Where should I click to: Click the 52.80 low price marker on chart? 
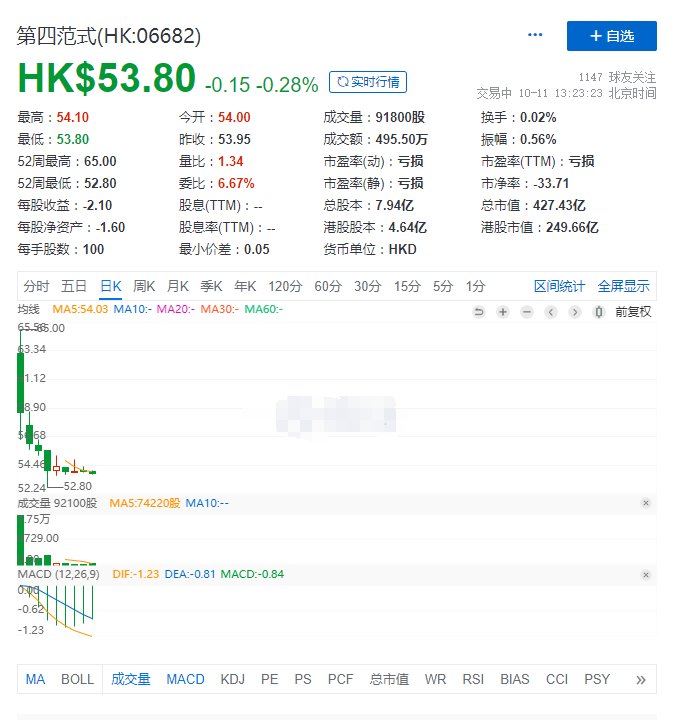(x=78, y=486)
